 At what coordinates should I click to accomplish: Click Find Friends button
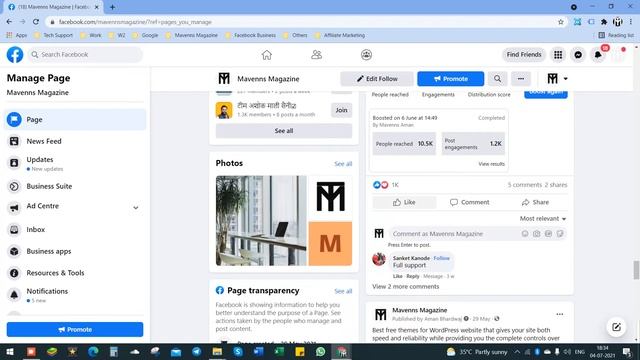click(524, 55)
